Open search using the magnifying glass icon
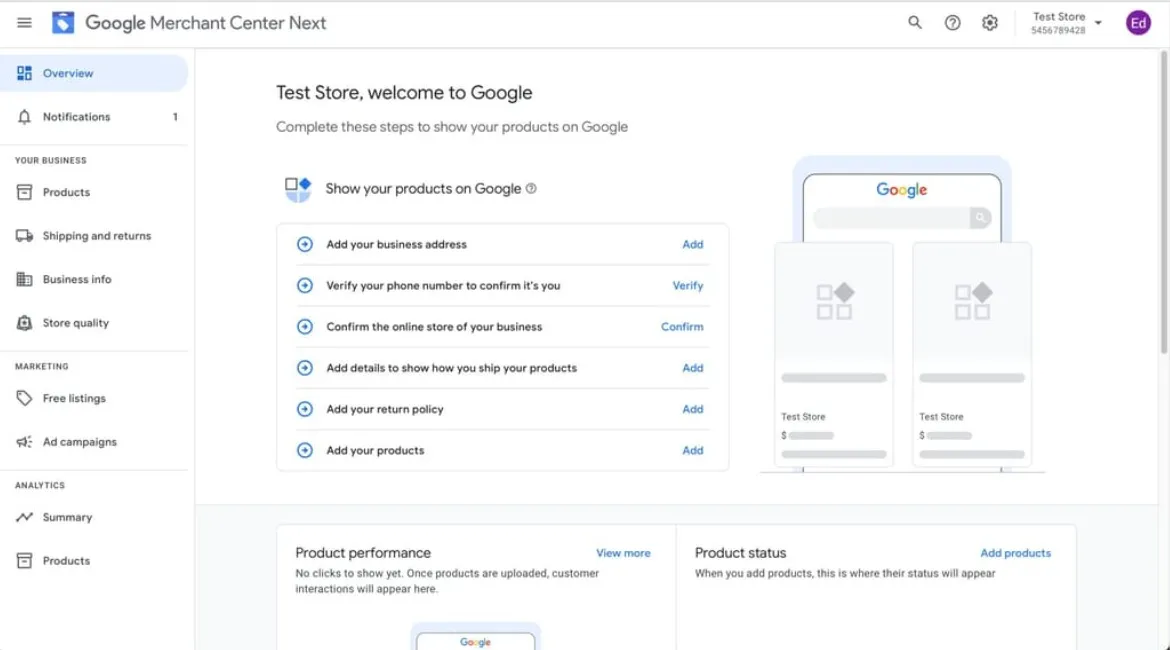Screen dimensions: 1170x650 click(914, 21)
